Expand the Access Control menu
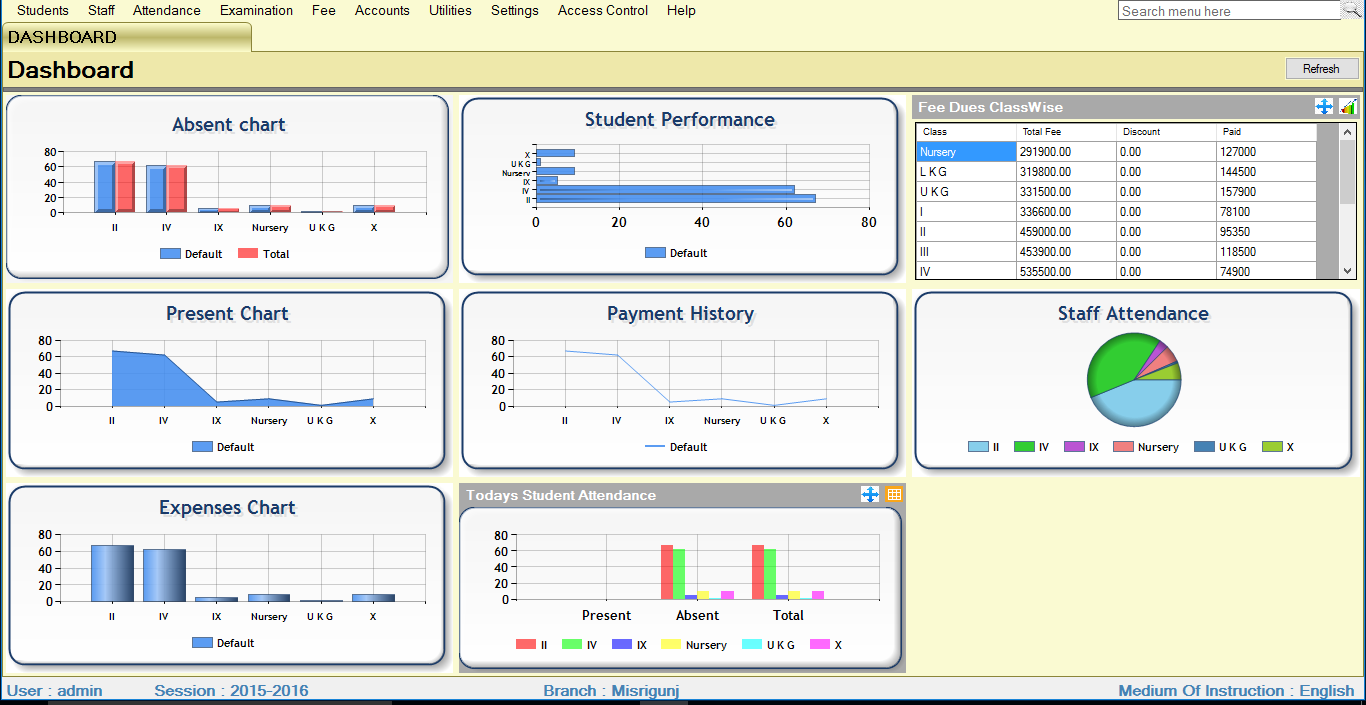The height and width of the screenshot is (705, 1366). pyautogui.click(x=602, y=11)
